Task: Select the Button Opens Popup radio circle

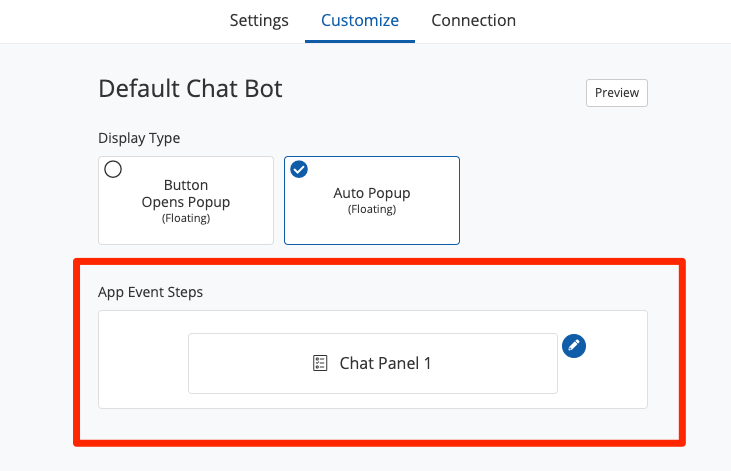Action: (x=113, y=170)
